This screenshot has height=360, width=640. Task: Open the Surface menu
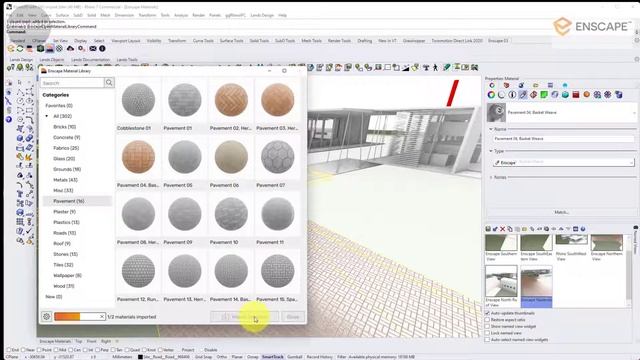pos(62,15)
